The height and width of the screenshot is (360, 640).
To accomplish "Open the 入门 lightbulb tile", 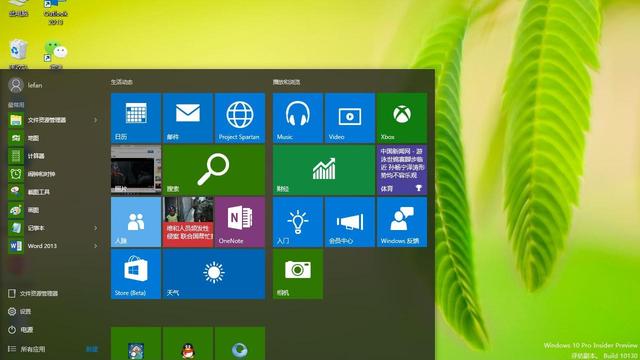I will click(298, 222).
